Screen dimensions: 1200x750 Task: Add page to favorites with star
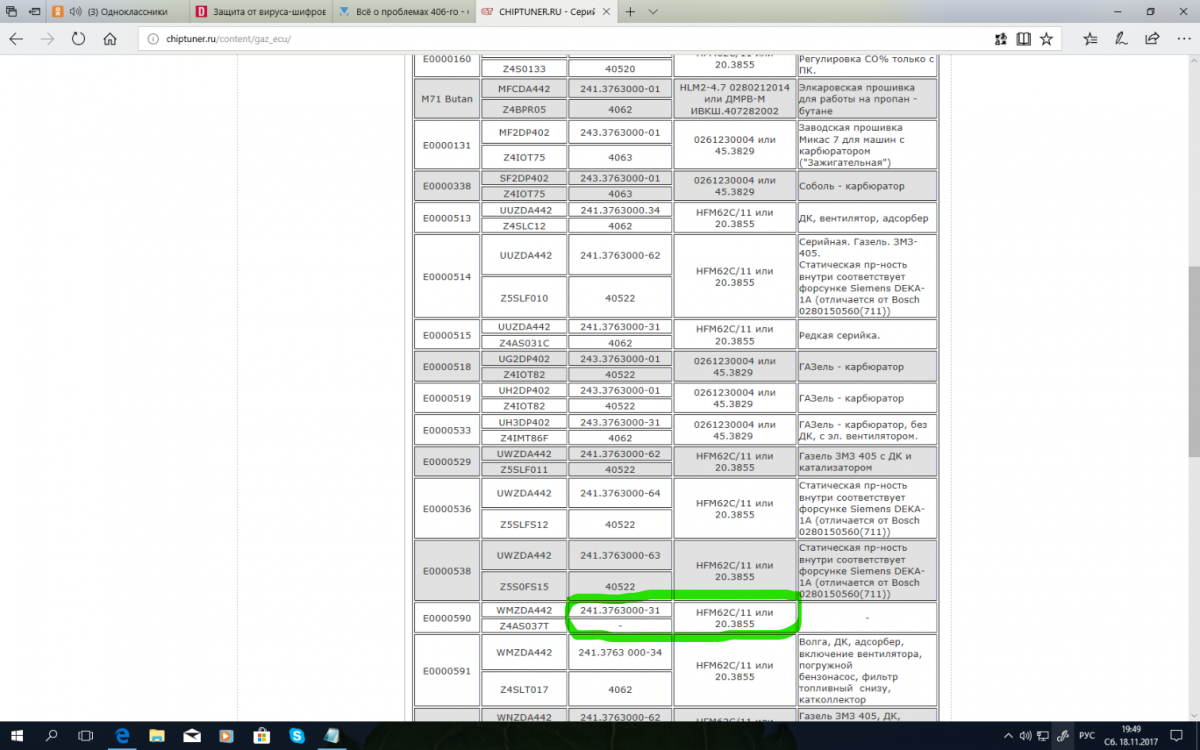[1046, 39]
